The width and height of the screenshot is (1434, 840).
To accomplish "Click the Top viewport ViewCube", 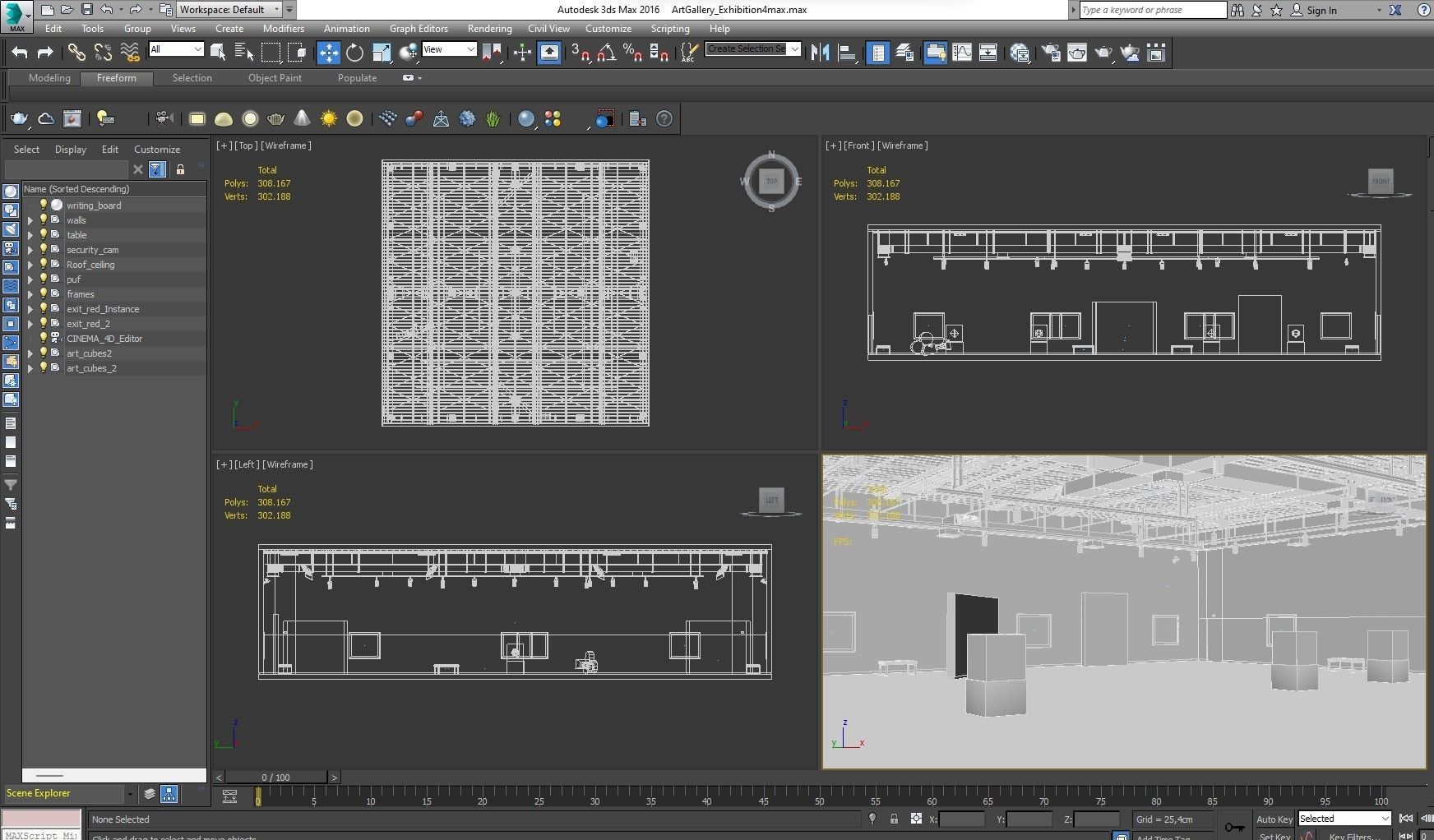I will 771,182.
